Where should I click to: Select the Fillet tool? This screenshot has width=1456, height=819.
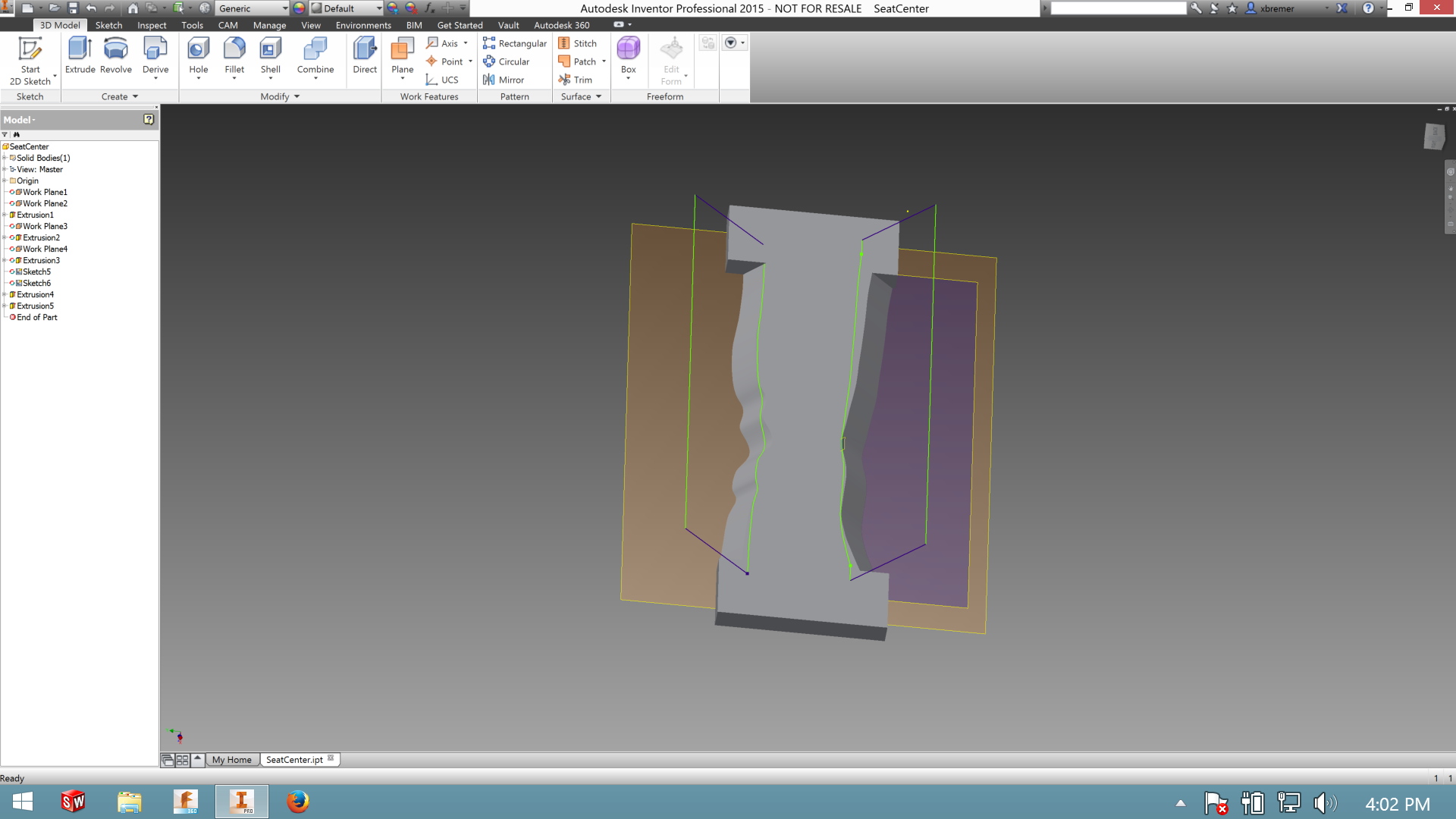pyautogui.click(x=234, y=57)
